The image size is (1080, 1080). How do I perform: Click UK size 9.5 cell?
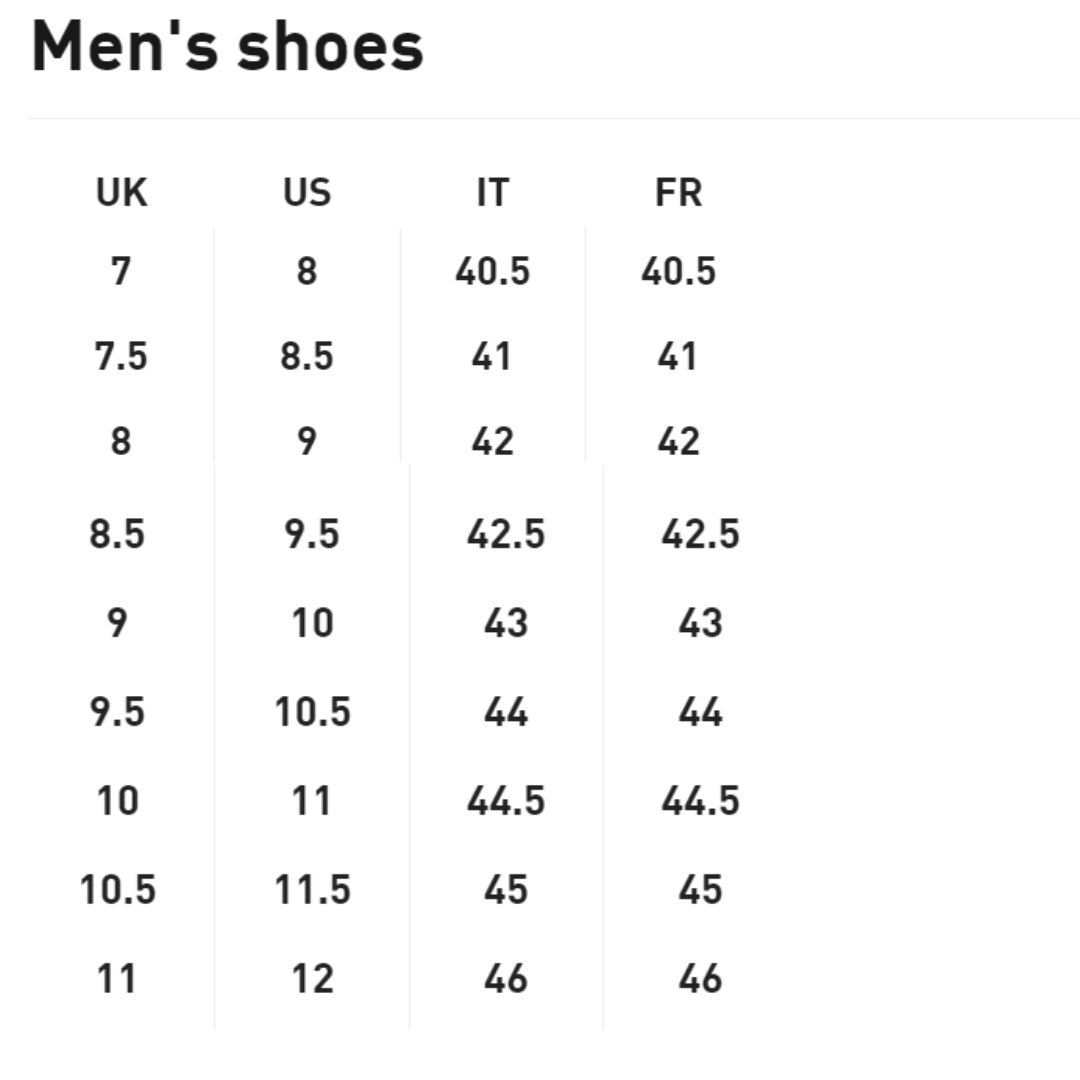click(117, 712)
